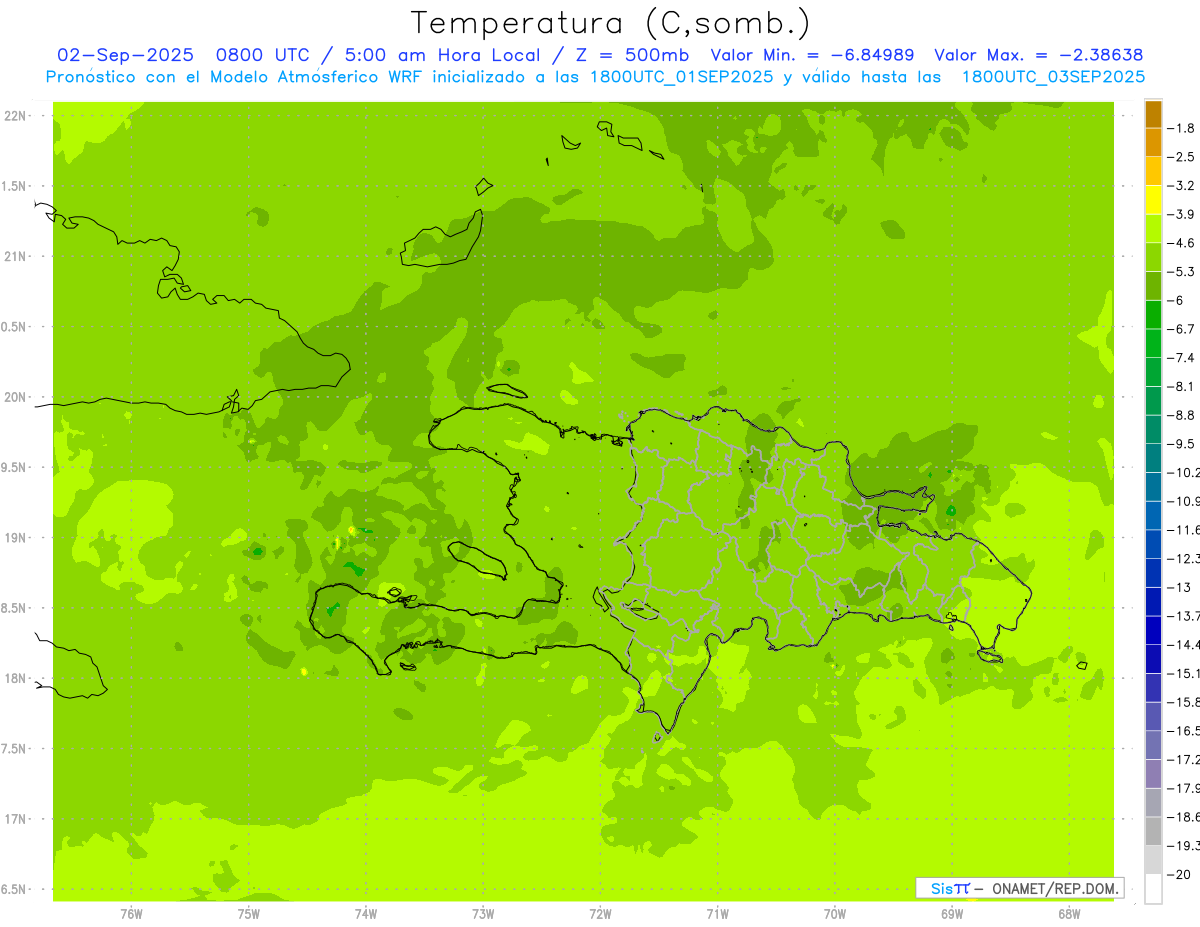Click the blue swatch between -11.6 and -12.3
1200x927 pixels.
point(1153,544)
